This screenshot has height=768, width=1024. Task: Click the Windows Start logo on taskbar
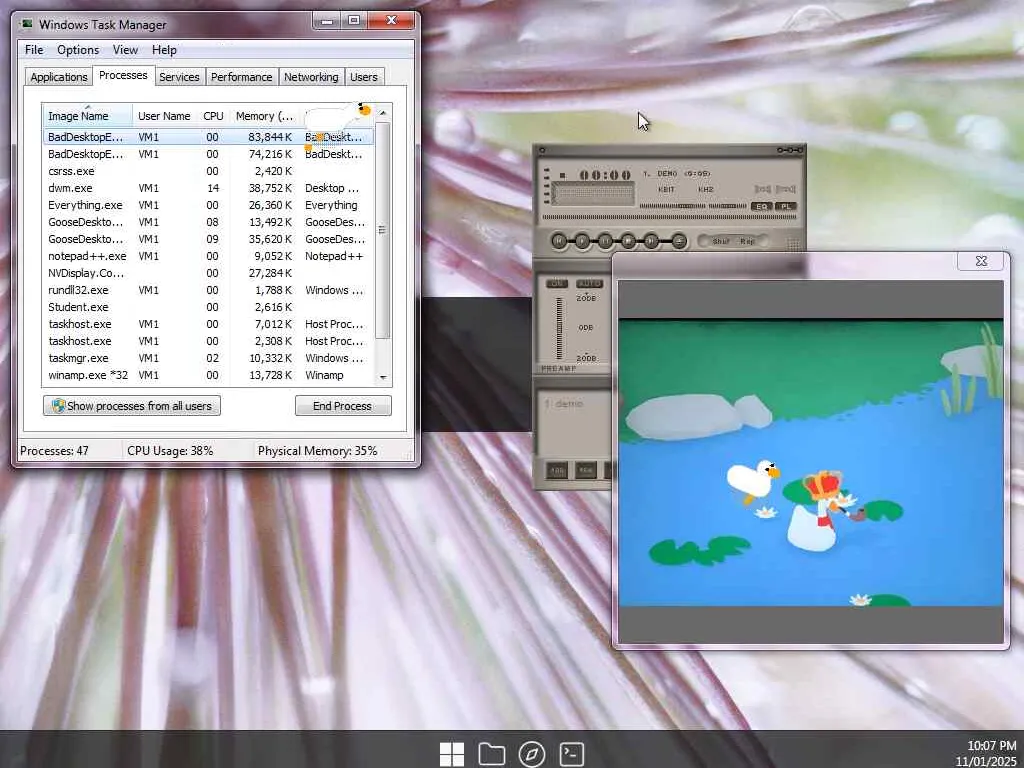[x=452, y=754]
